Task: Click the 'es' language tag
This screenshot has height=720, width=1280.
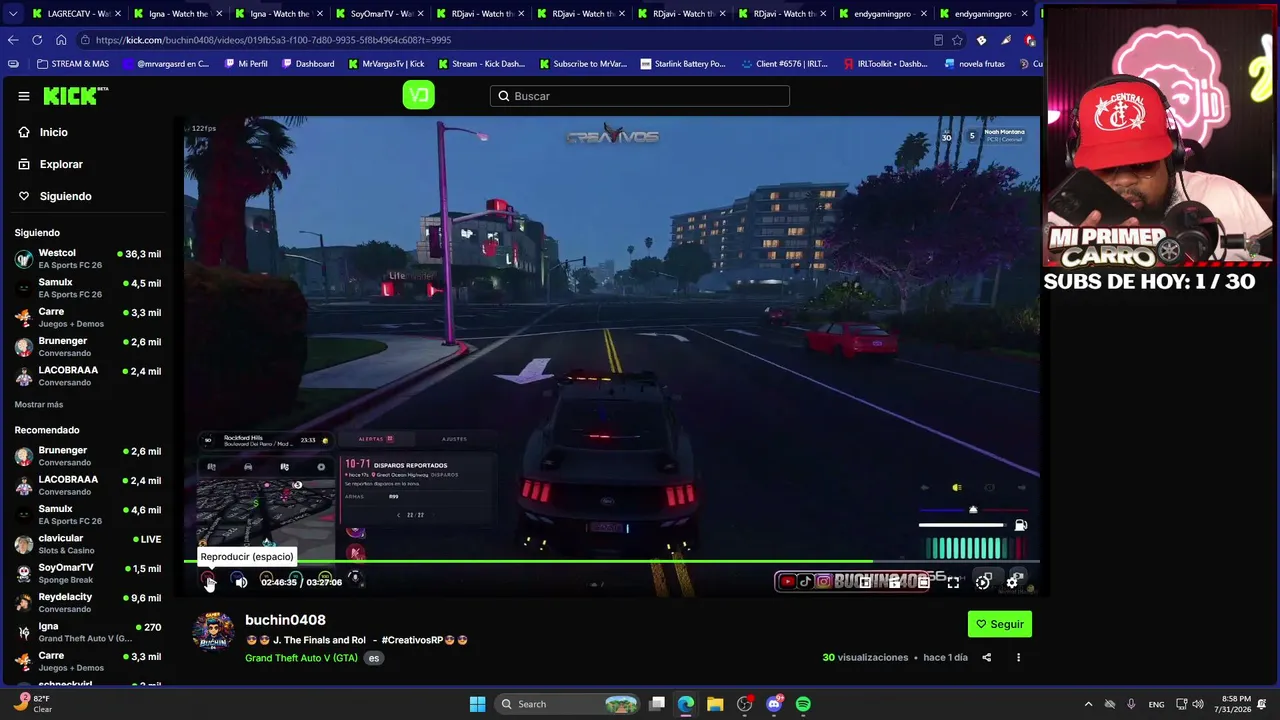Action: [374, 658]
